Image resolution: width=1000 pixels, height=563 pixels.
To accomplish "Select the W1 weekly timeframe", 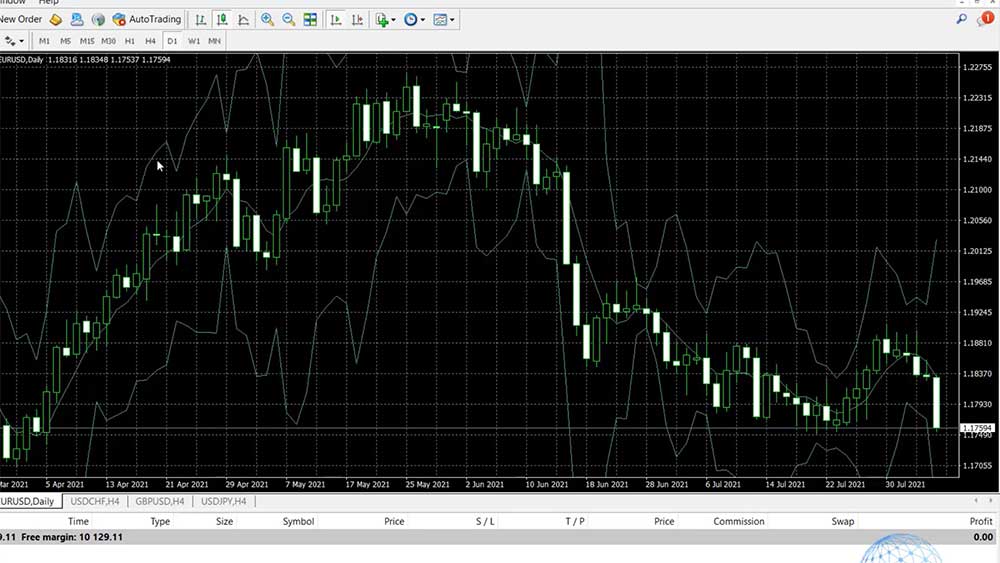I will (x=194, y=41).
